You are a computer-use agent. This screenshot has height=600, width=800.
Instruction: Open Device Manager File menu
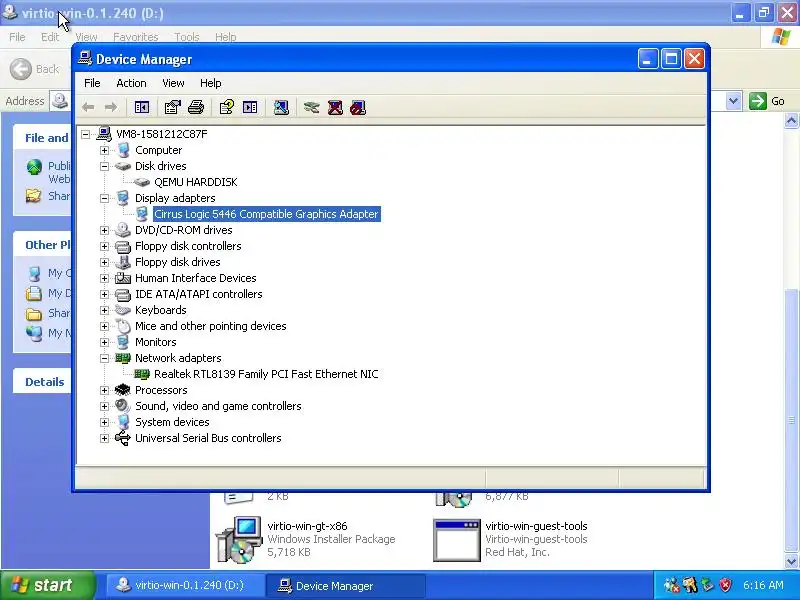click(92, 83)
